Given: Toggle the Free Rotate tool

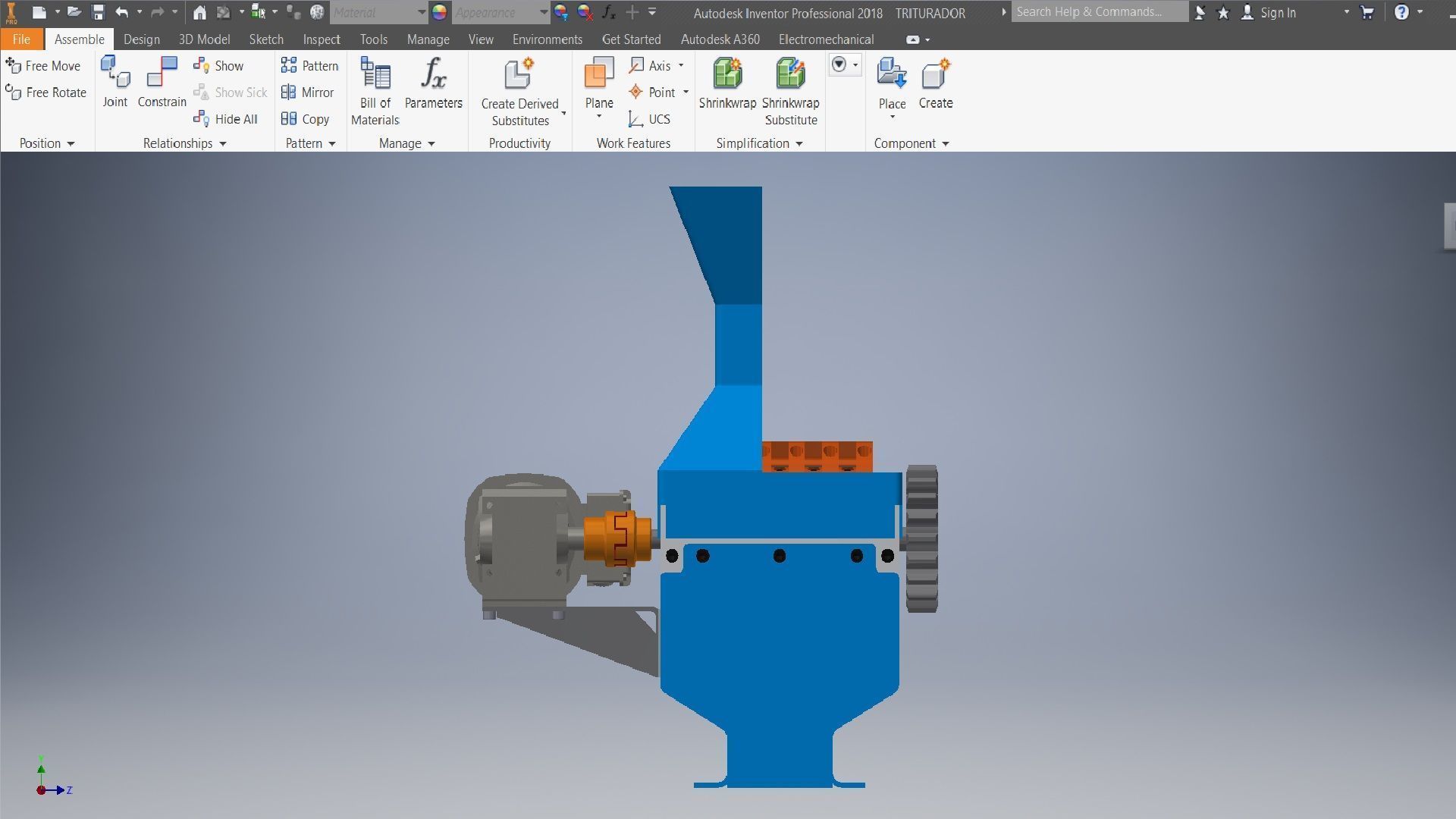Looking at the screenshot, I should click(45, 93).
